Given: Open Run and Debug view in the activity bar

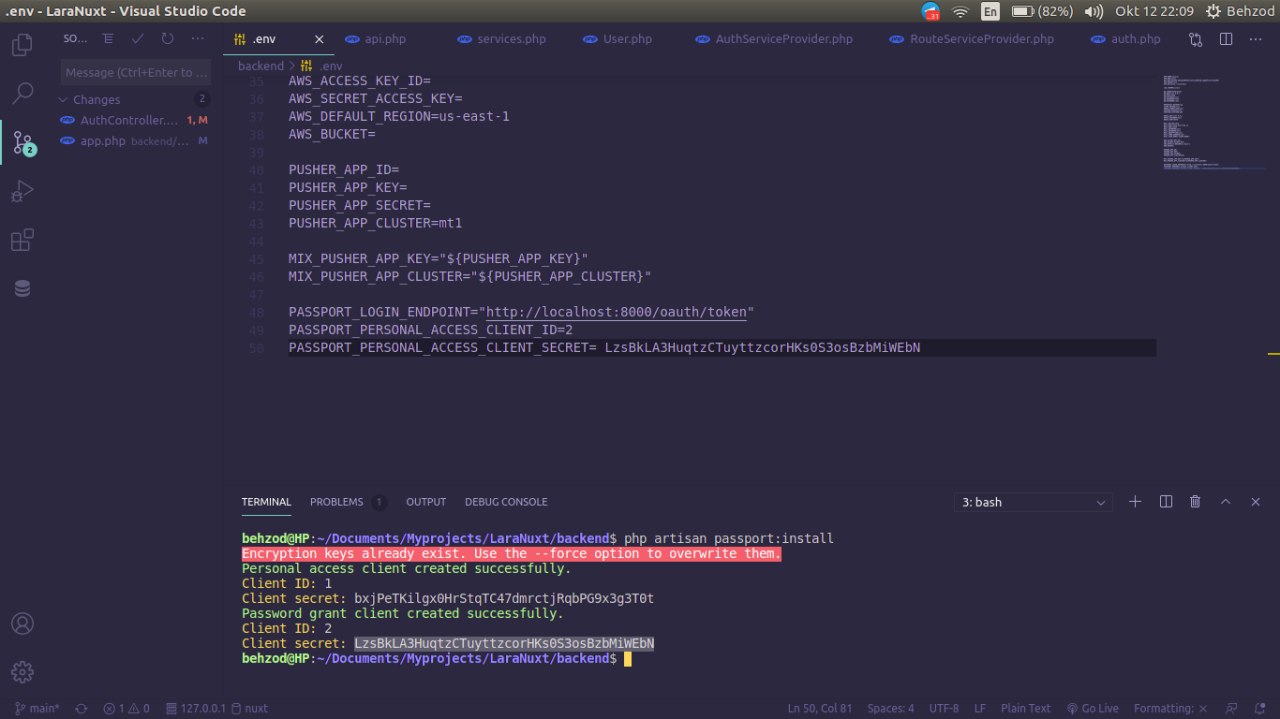Looking at the screenshot, I should 22,191.
